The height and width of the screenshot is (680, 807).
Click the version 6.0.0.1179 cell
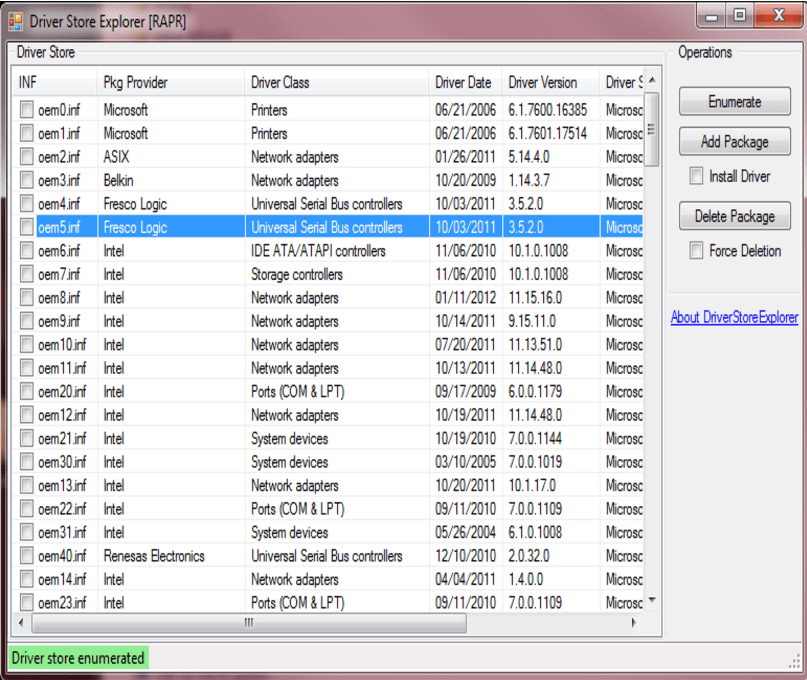pyautogui.click(x=535, y=391)
